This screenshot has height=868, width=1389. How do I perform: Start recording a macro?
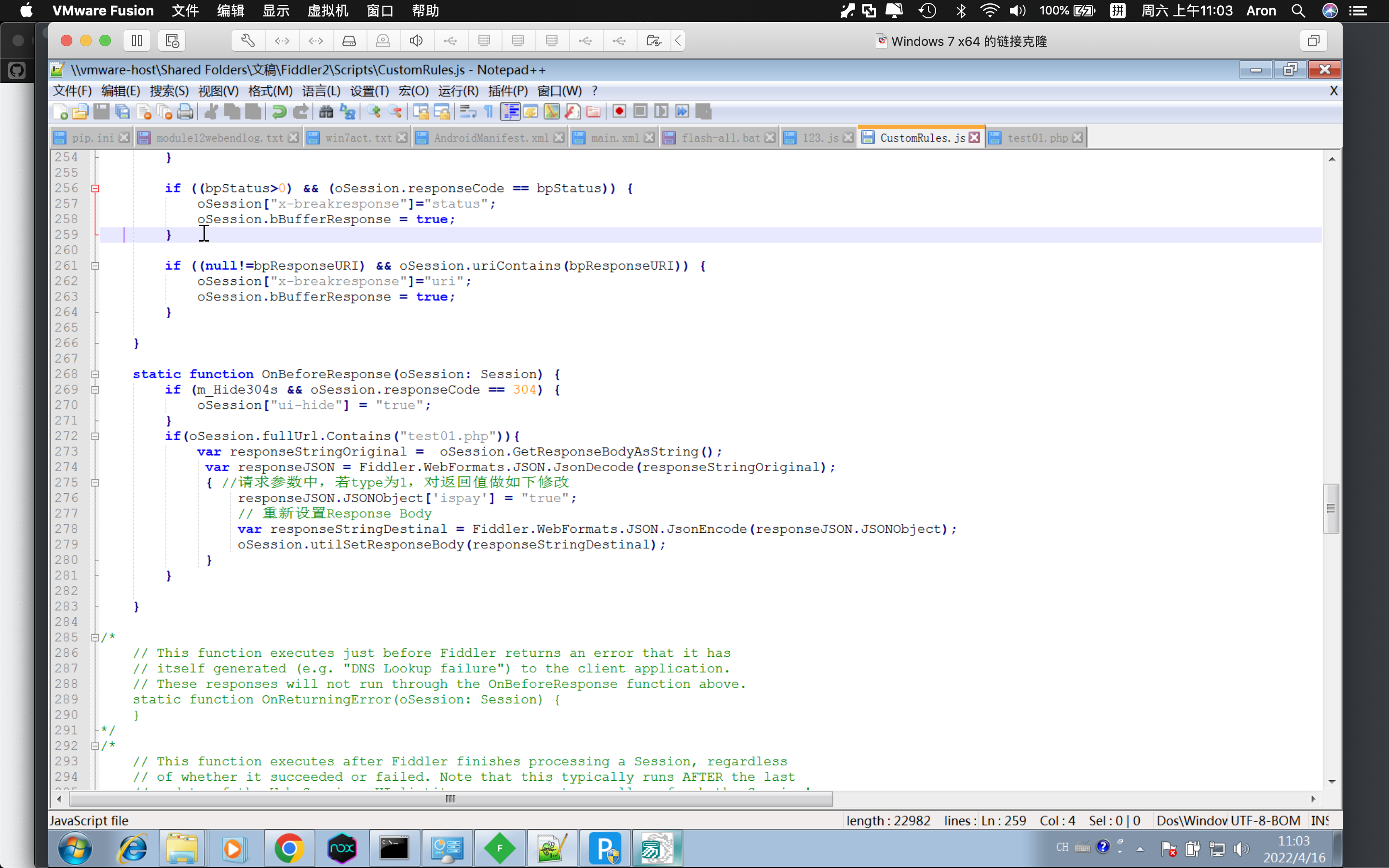click(x=619, y=111)
